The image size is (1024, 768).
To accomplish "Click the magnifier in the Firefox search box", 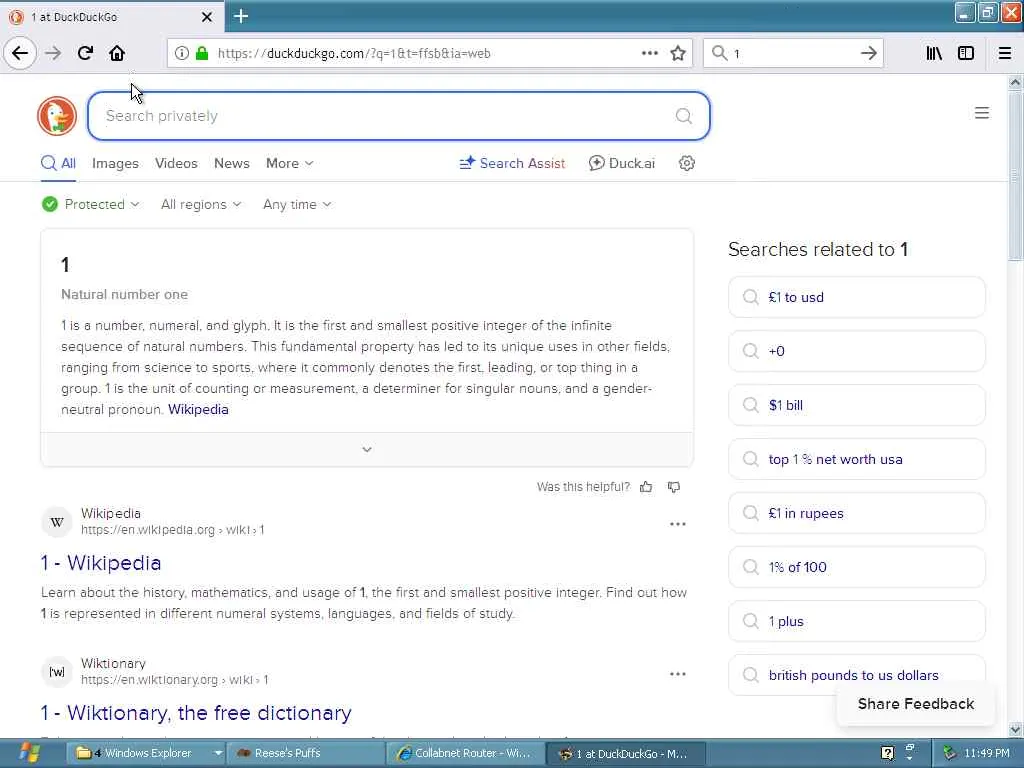I will [719, 53].
